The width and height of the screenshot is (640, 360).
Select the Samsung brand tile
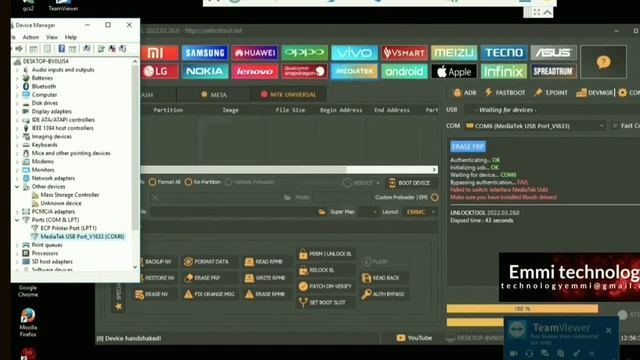(x=205, y=53)
